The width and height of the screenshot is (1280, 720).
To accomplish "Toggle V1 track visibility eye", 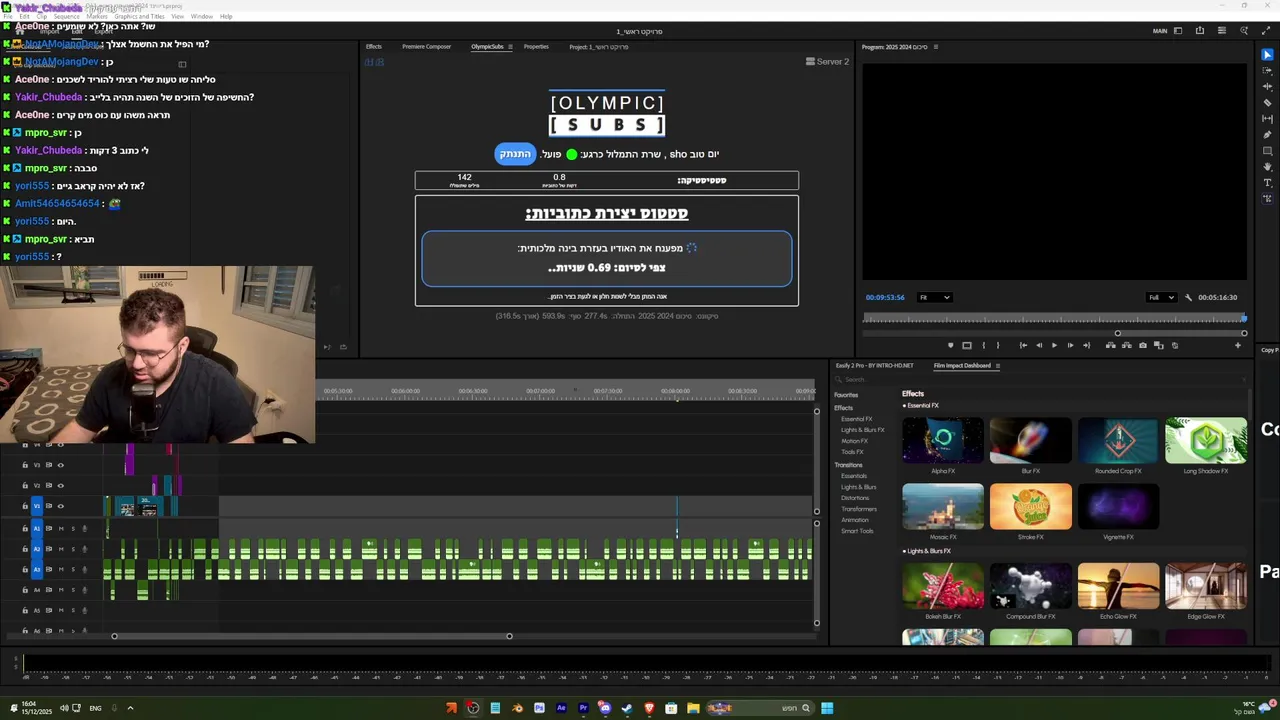I will click(x=60, y=506).
